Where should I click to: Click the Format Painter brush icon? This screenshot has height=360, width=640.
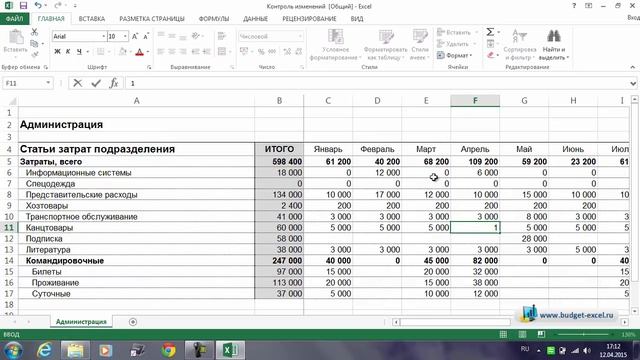pyautogui.click(x=34, y=54)
